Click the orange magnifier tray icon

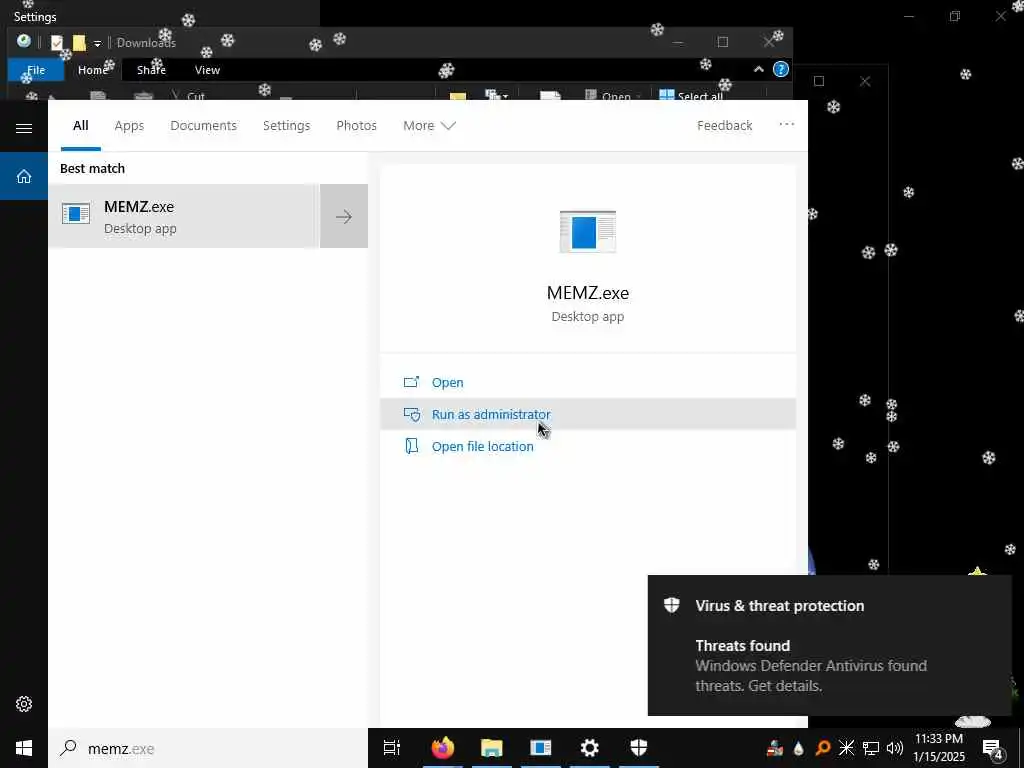point(823,748)
